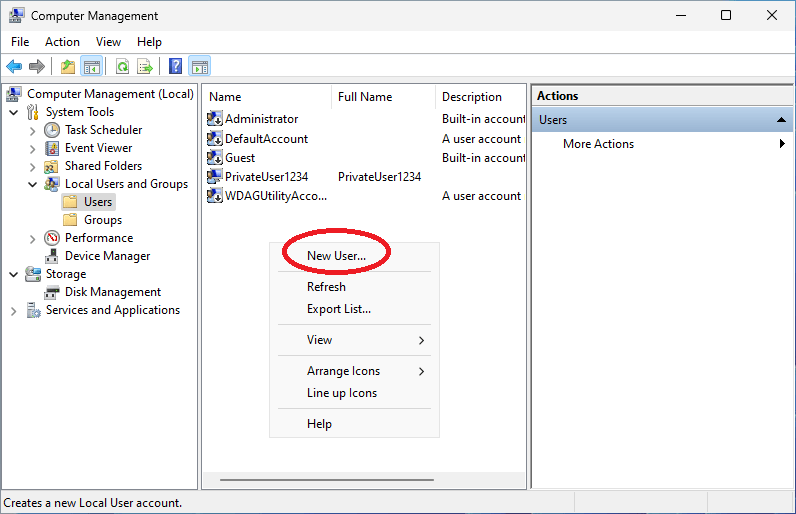Click the Shared Folders icon
Image resolution: width=796 pixels, height=514 pixels.
tap(51, 166)
